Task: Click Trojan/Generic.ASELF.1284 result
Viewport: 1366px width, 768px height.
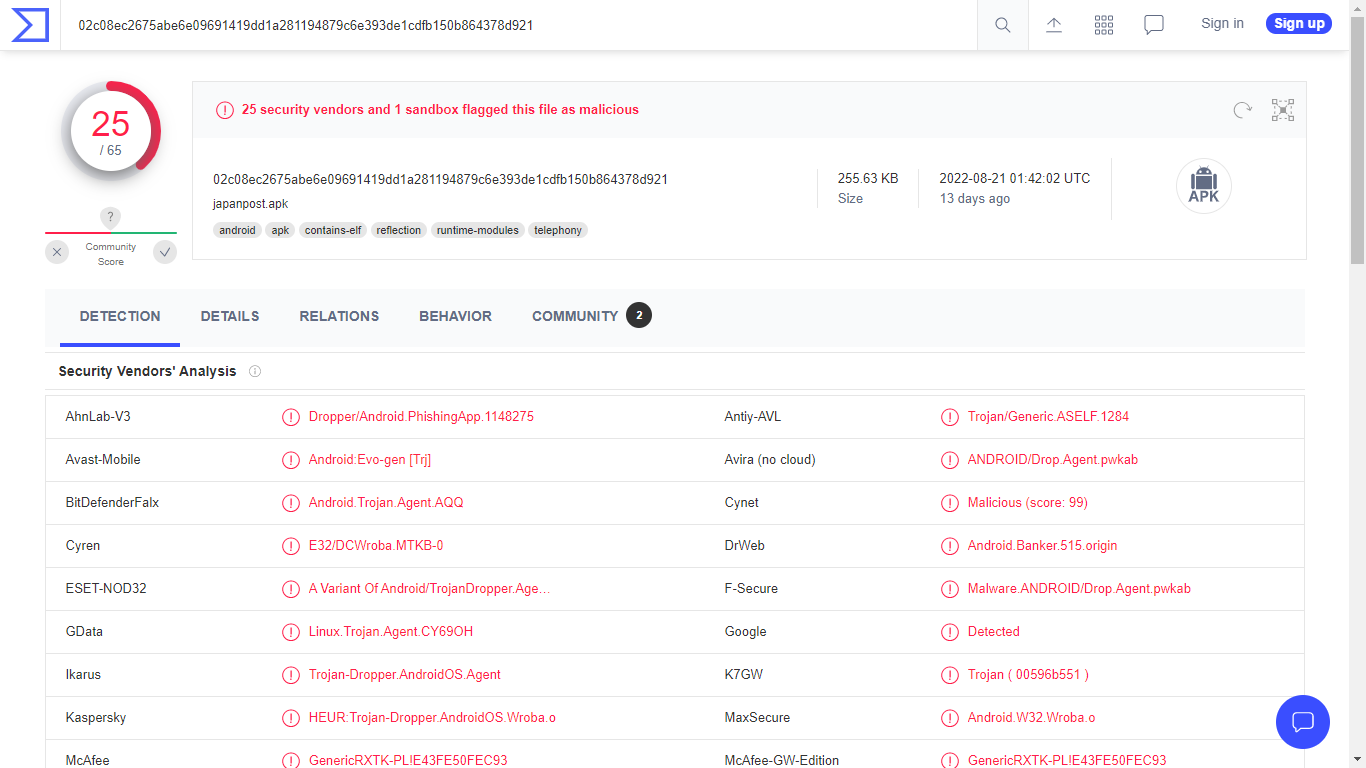Action: coord(1048,417)
